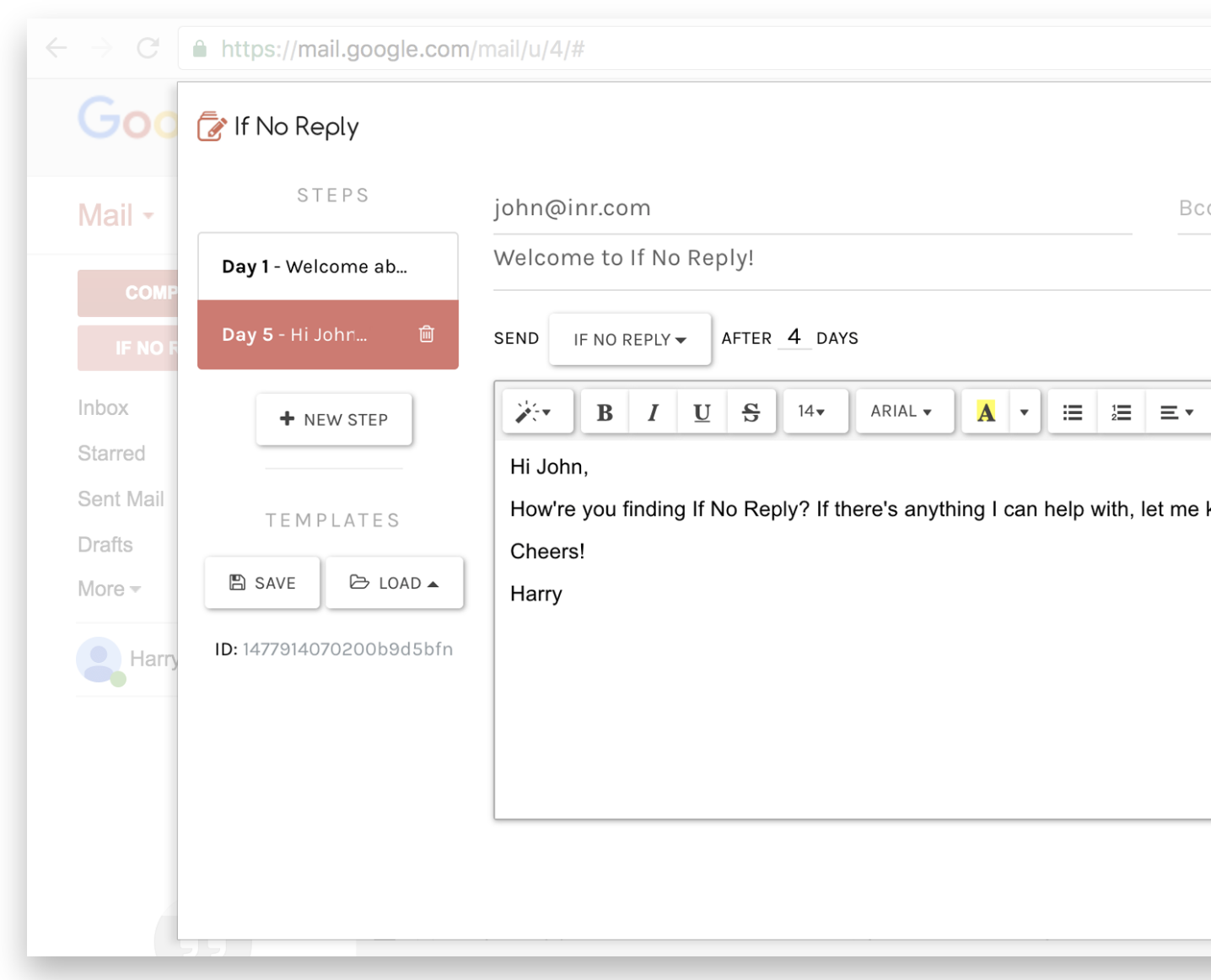Image resolution: width=1211 pixels, height=980 pixels.
Task: Click the recipient field john@inr.com
Action: point(812,208)
